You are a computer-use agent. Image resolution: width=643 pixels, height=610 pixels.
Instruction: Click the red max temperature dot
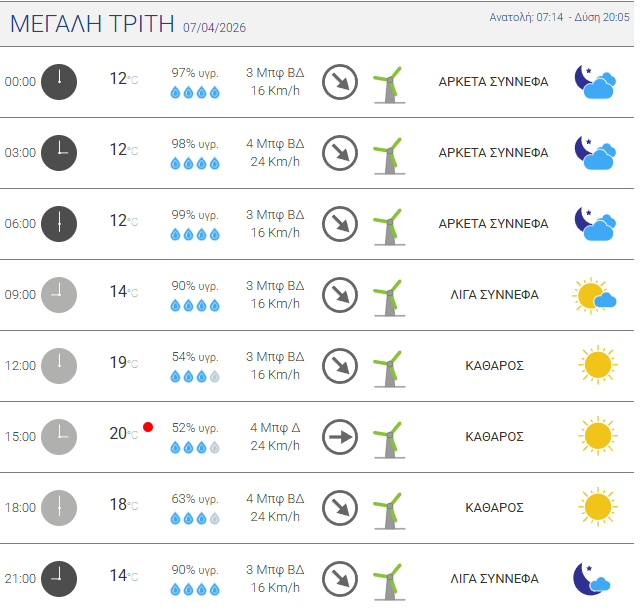tap(148, 427)
